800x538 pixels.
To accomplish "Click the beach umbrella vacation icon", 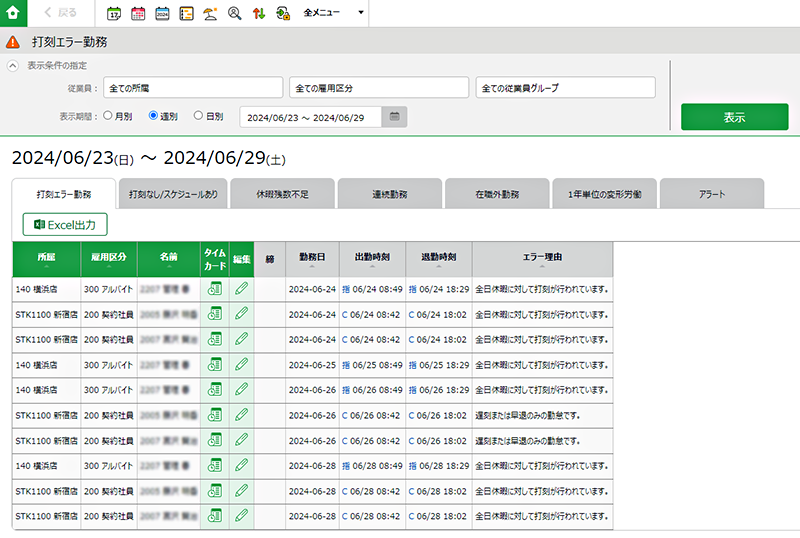I will (210, 14).
